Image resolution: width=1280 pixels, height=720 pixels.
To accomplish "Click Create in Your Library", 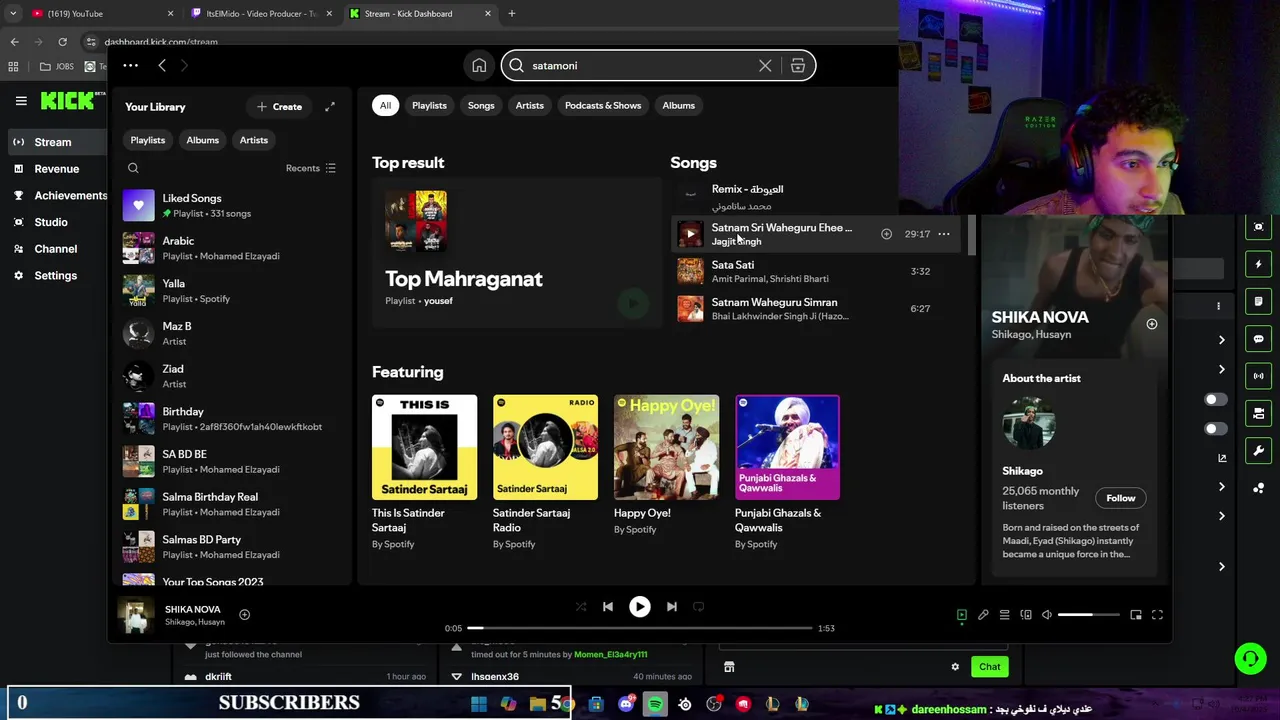I will [279, 107].
